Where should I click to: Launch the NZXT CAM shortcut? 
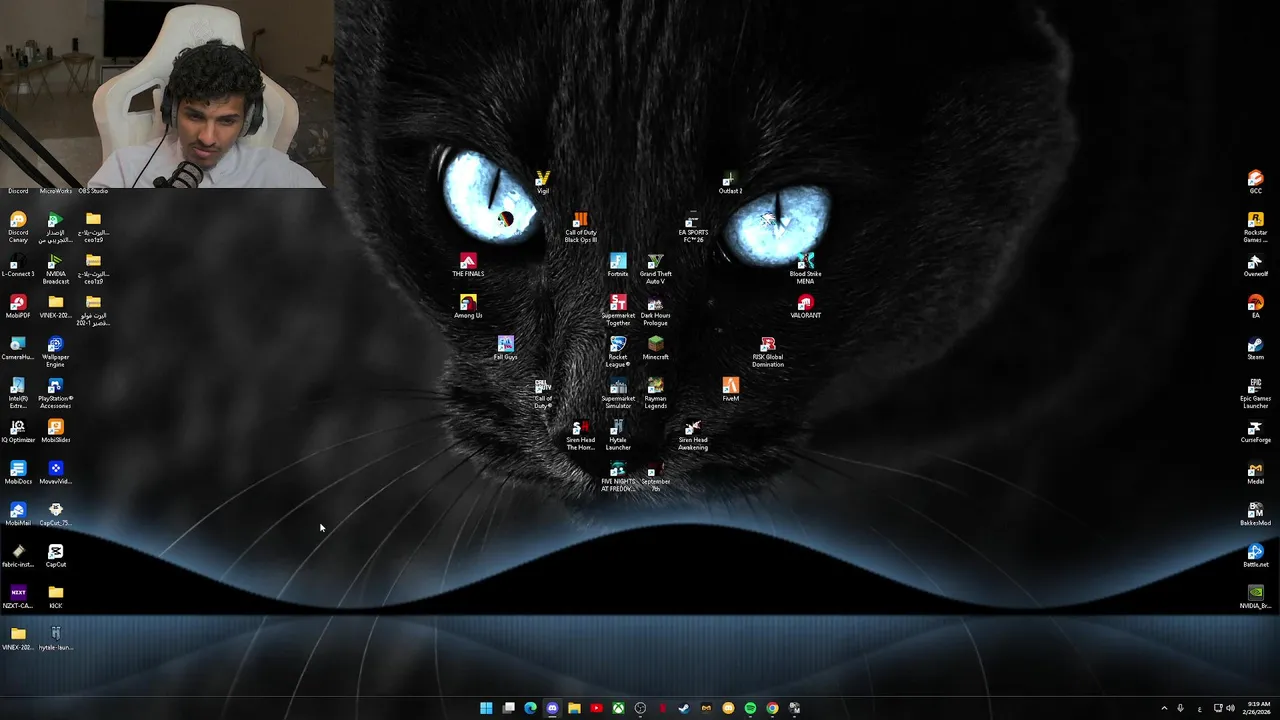[18, 598]
